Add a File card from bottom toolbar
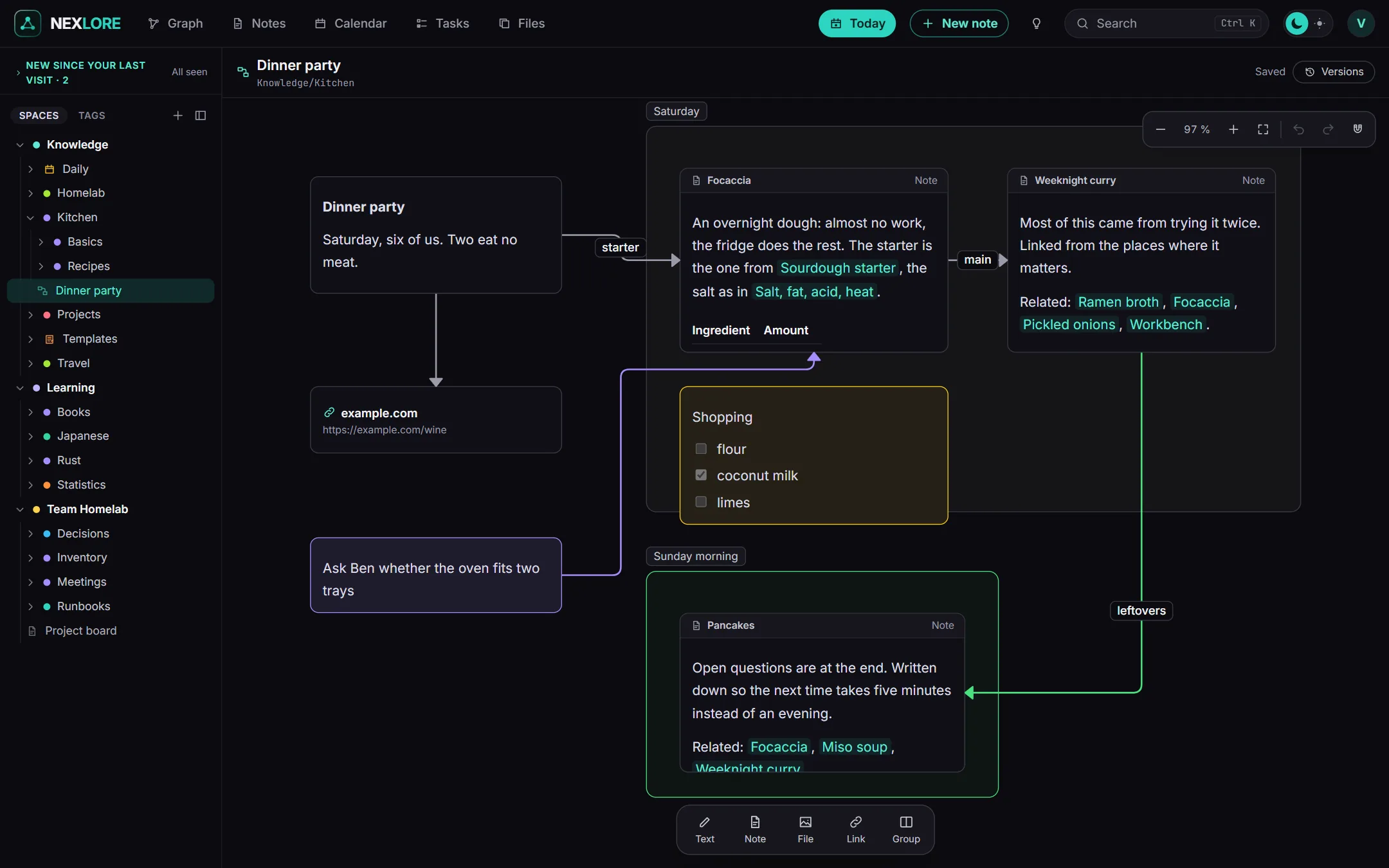This screenshot has height=868, width=1389. tap(805, 829)
